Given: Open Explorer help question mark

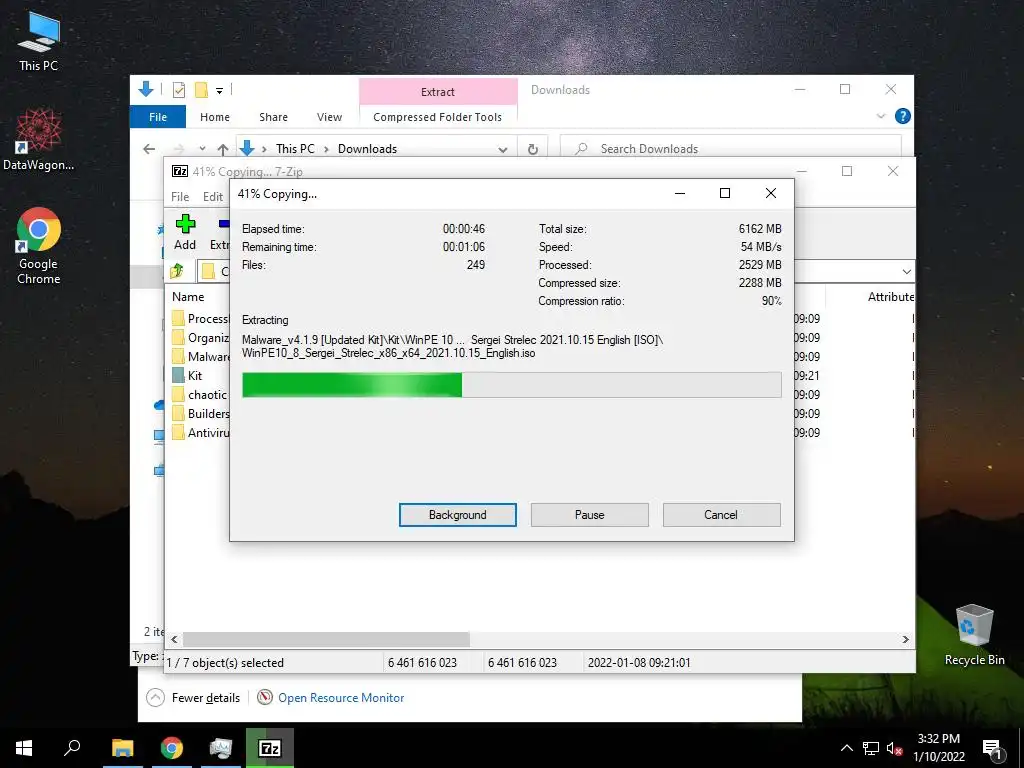Looking at the screenshot, I should pyautogui.click(x=903, y=116).
